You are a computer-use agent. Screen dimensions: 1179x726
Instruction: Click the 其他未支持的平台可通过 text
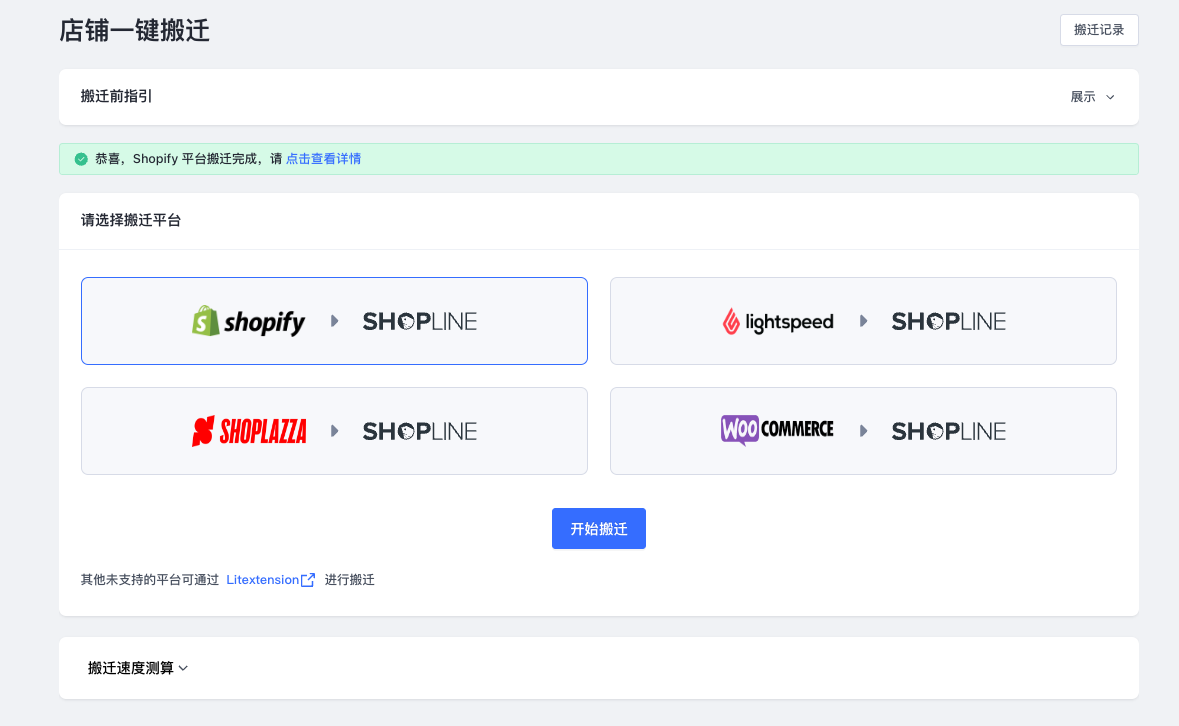[x=150, y=579]
